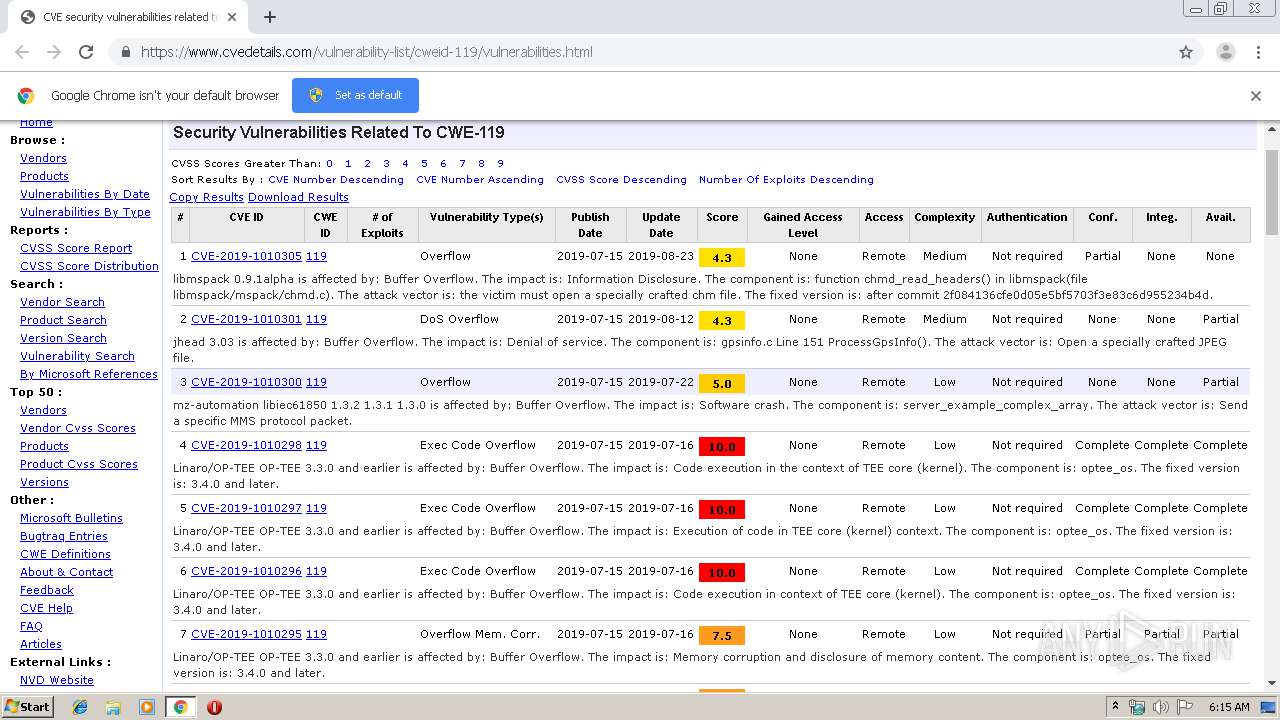
Task: Click the red stop taskbar icon
Action: pyautogui.click(x=214, y=707)
